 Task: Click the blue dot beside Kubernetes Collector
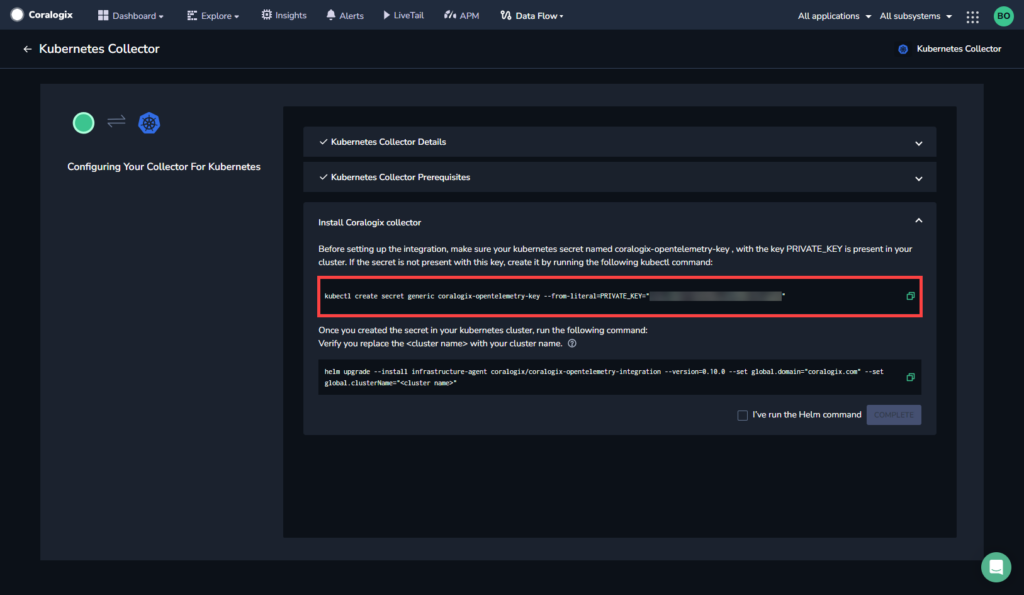coord(903,49)
